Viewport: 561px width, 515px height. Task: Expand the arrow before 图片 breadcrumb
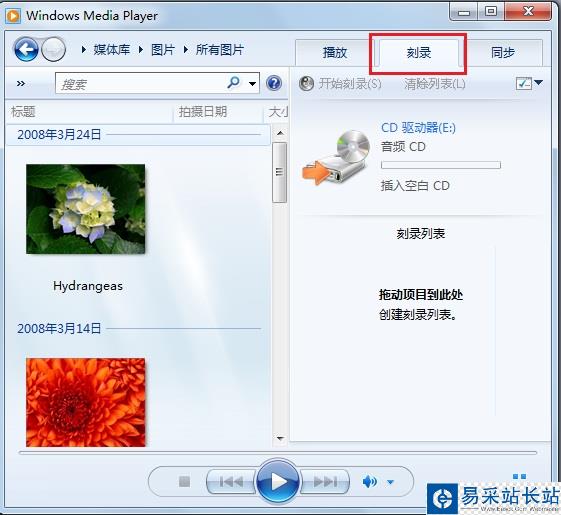[141, 49]
